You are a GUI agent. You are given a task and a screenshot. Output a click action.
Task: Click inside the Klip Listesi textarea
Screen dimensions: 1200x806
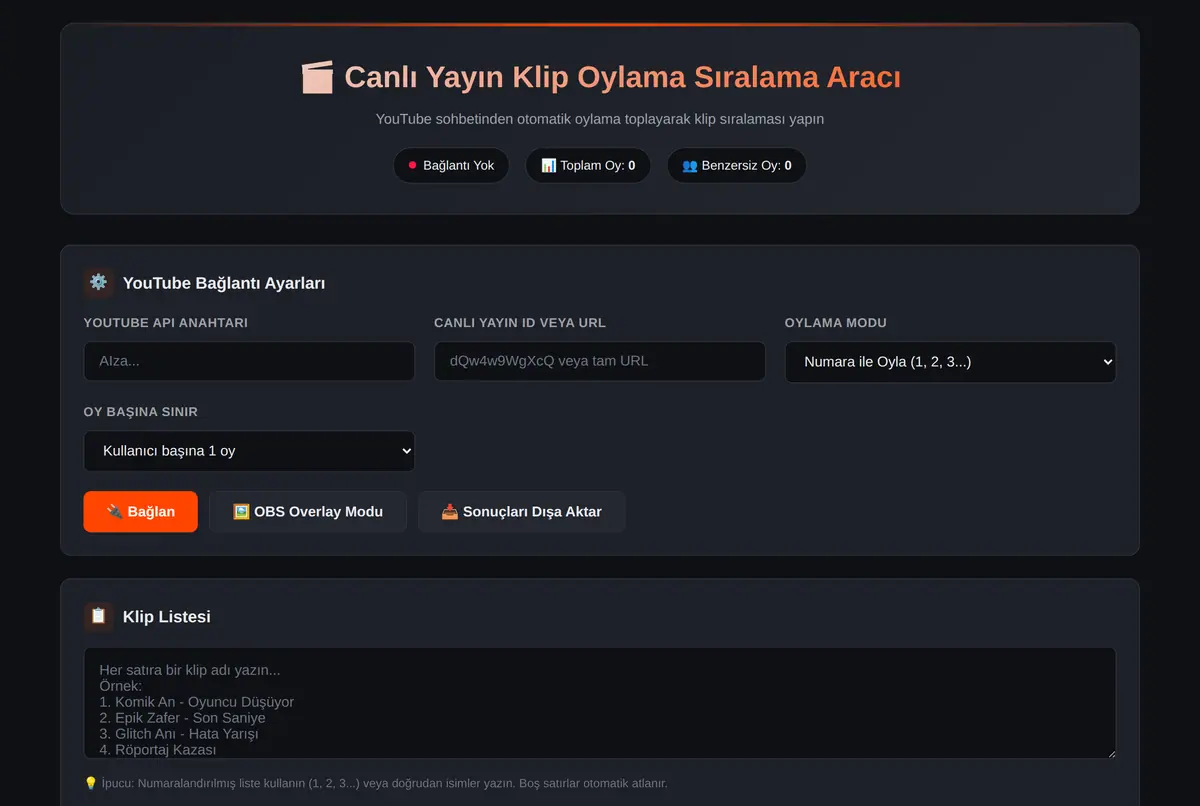pyautogui.click(x=600, y=703)
